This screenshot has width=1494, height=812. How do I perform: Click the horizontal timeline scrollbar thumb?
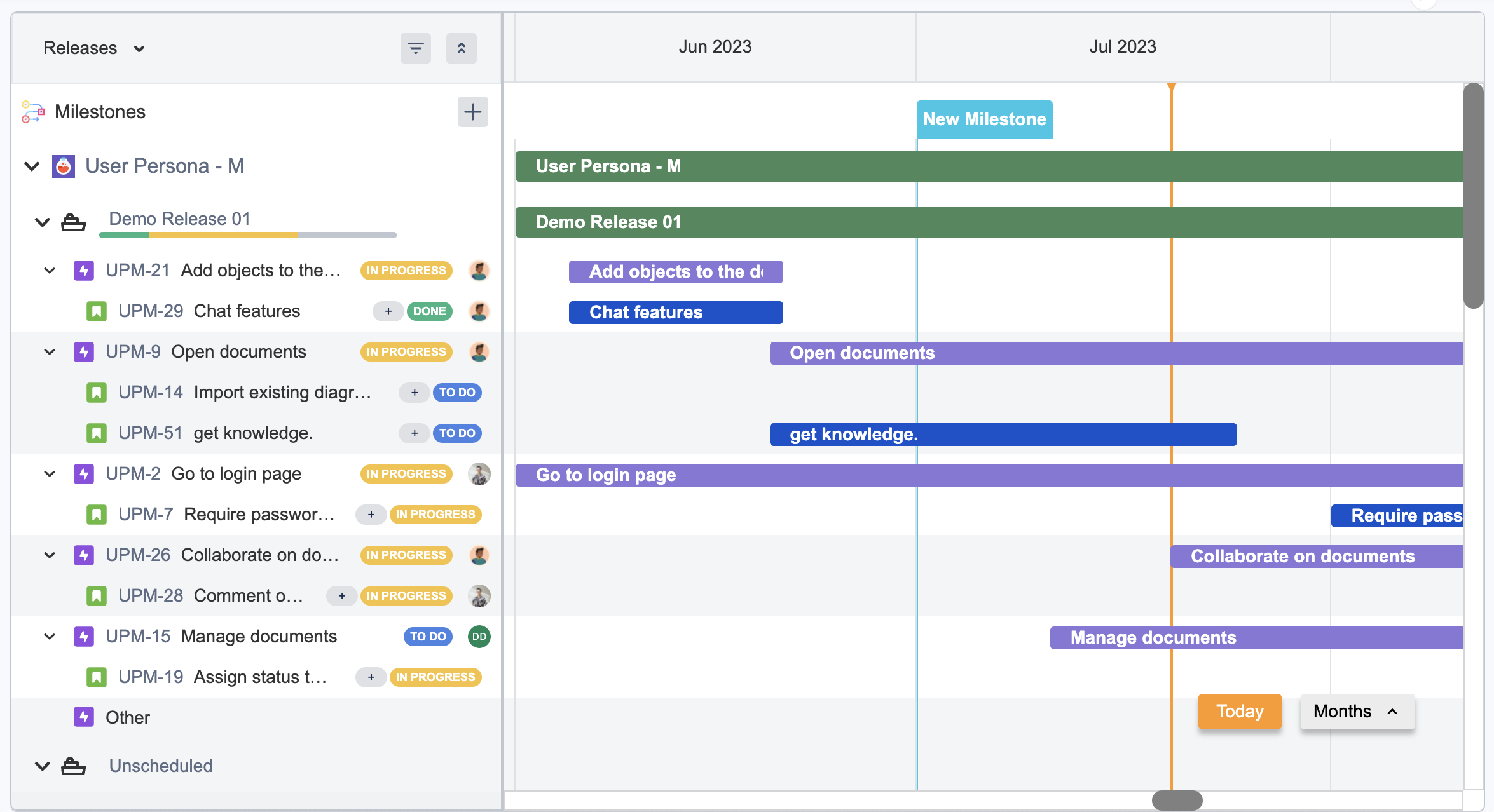[x=1177, y=800]
